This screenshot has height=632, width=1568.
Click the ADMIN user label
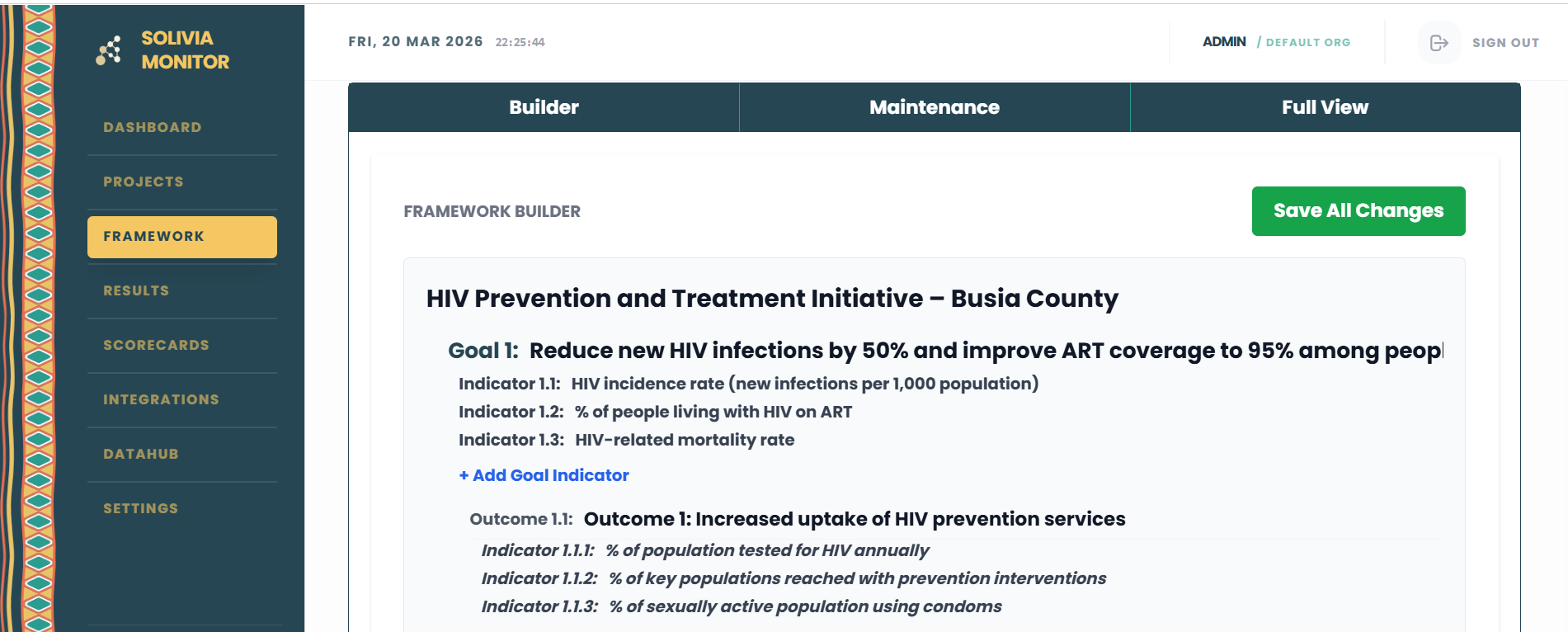tap(1224, 42)
